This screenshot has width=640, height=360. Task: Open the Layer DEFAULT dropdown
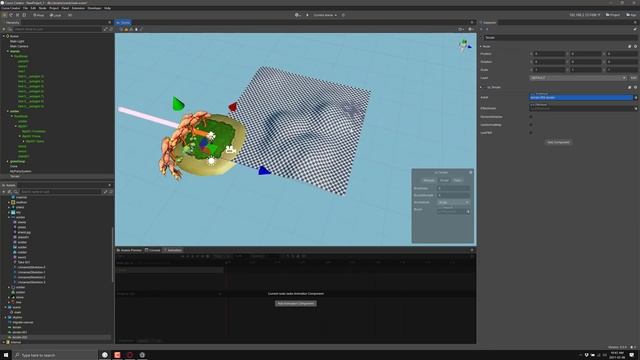pyautogui.click(x=578, y=78)
